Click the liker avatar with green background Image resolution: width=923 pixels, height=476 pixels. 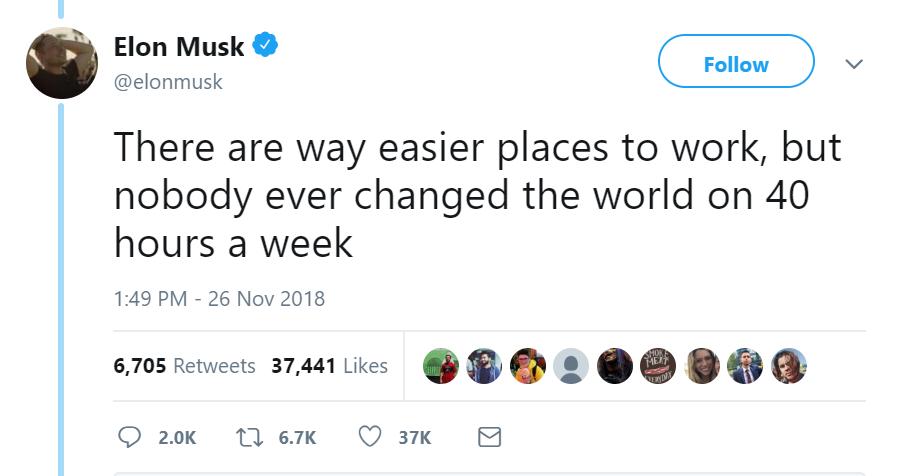pos(441,366)
